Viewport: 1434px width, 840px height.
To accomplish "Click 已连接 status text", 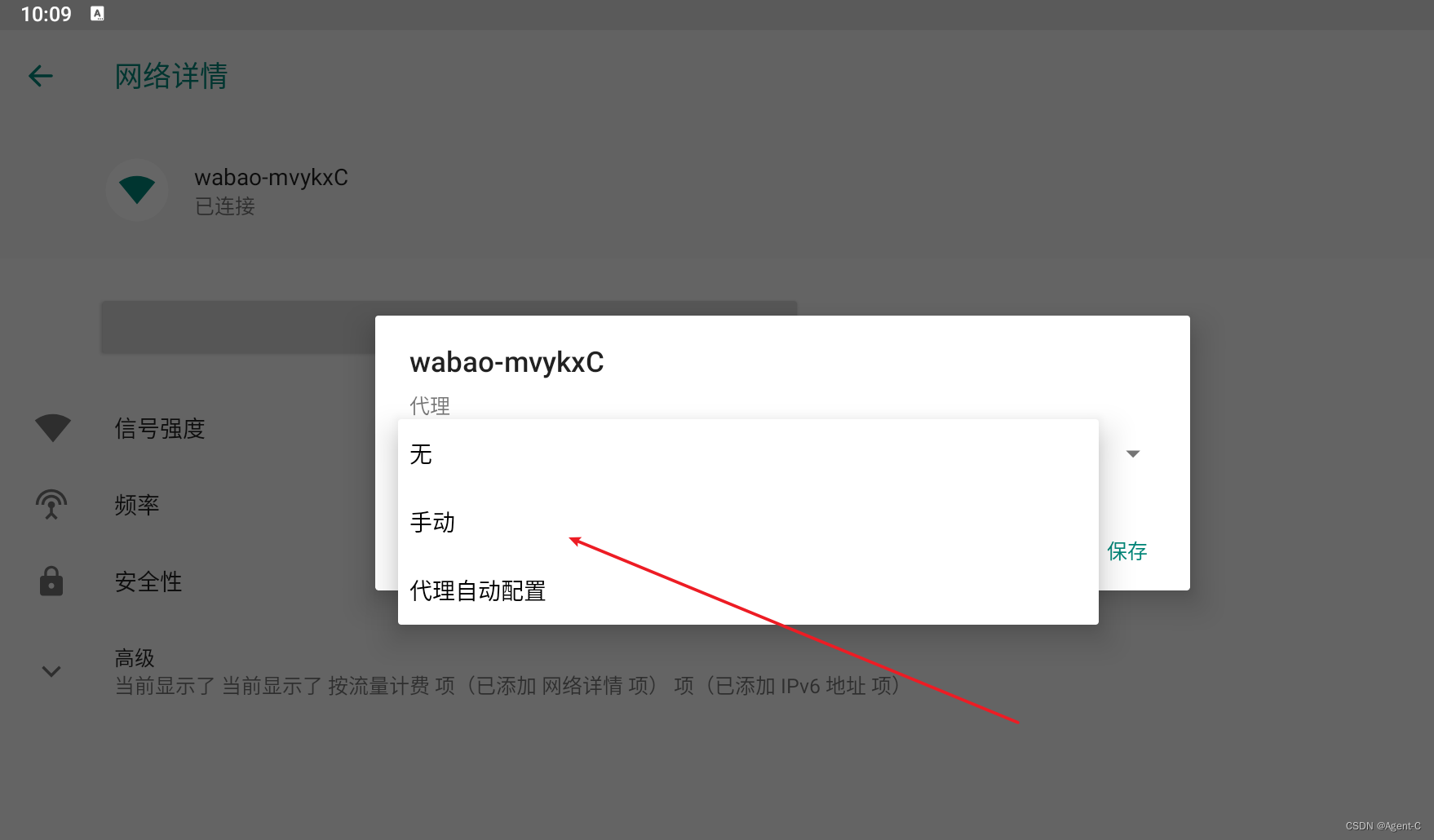I will pyautogui.click(x=225, y=206).
